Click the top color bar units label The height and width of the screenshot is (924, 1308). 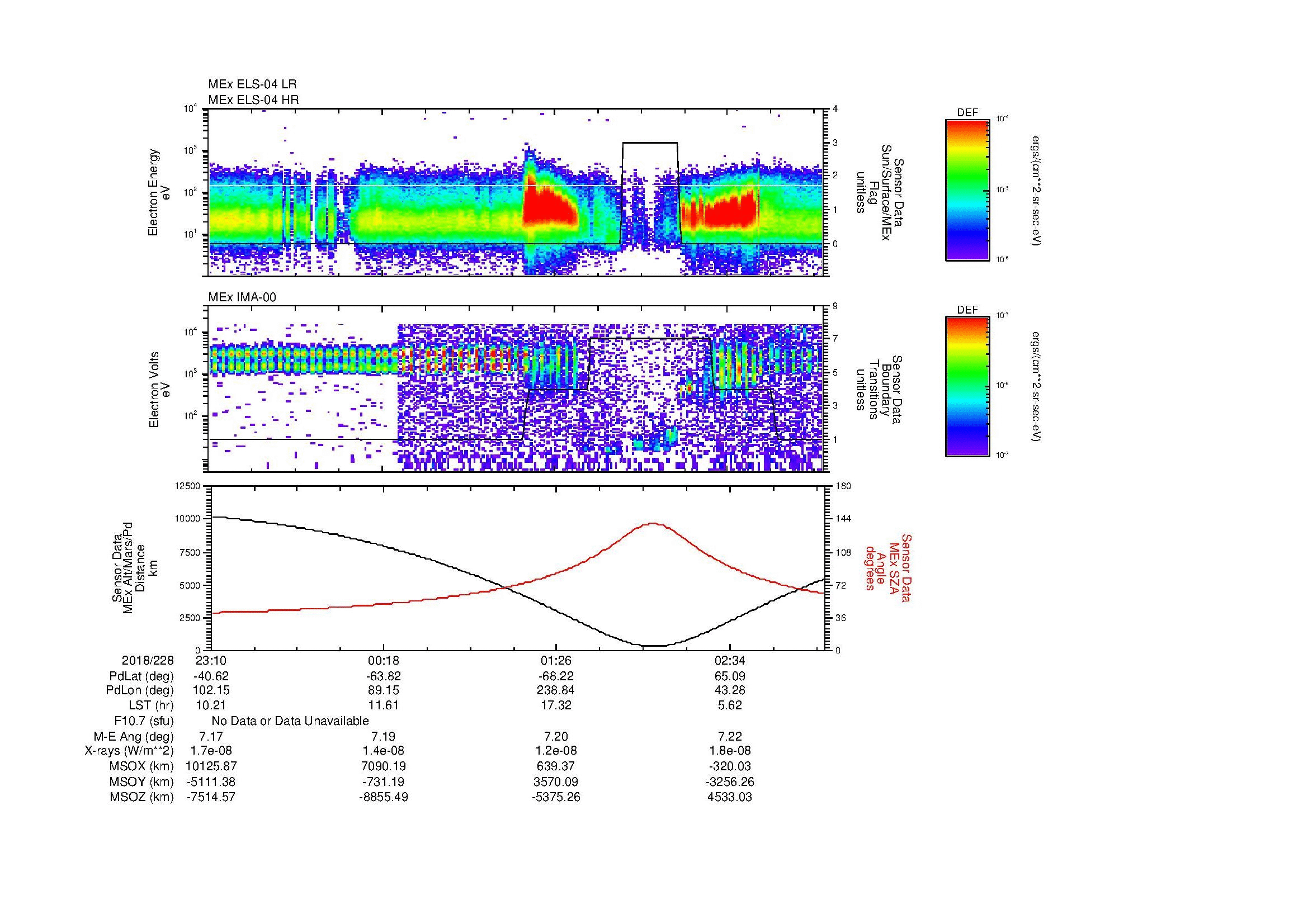(1037, 191)
